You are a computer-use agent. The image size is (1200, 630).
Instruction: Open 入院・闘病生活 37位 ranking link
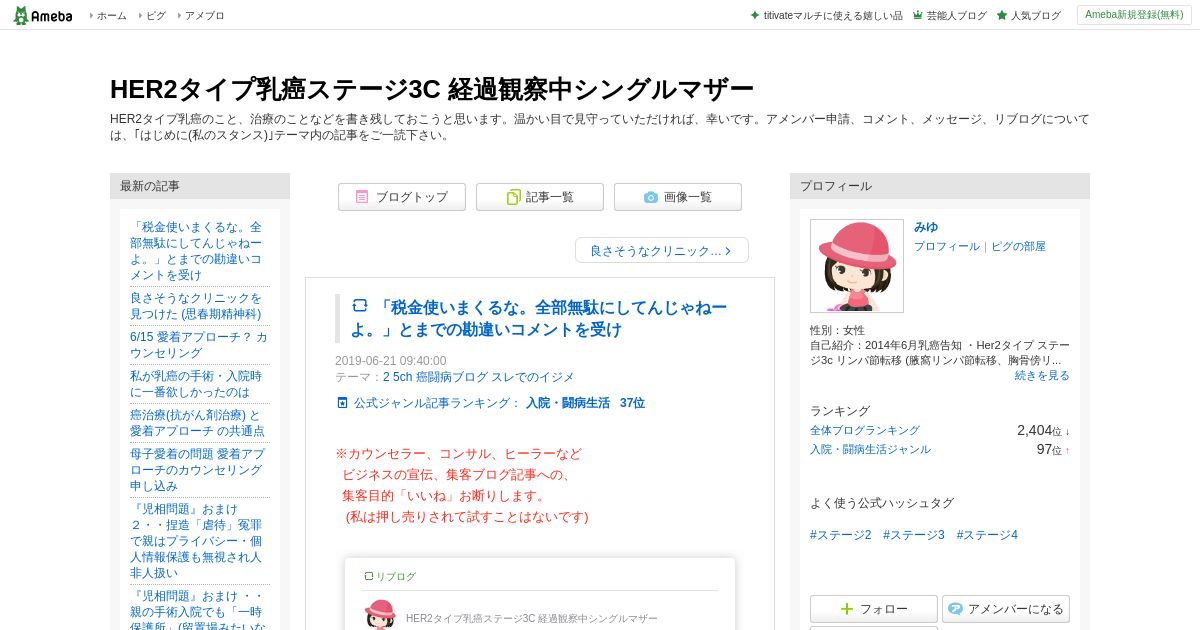tap(585, 403)
